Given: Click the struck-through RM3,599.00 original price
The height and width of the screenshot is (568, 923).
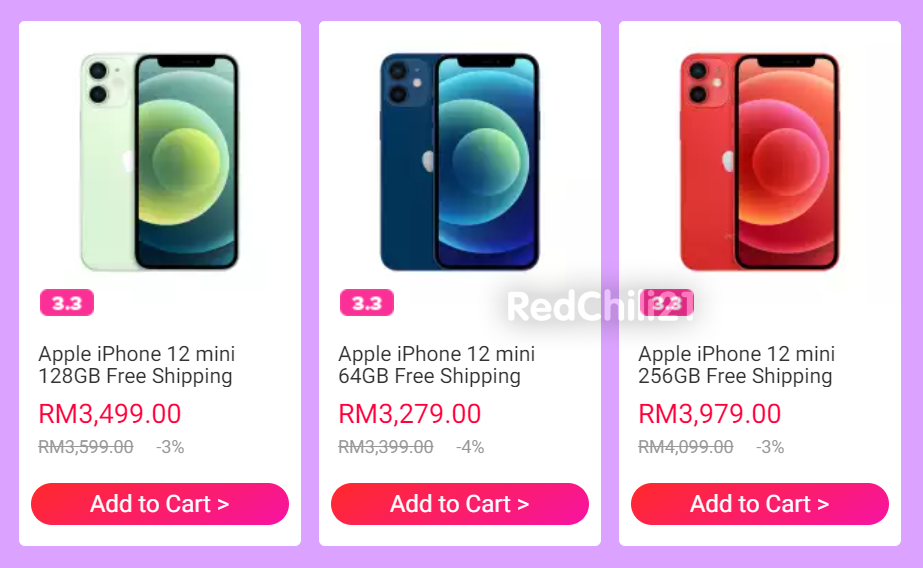Looking at the screenshot, I should point(86,447).
